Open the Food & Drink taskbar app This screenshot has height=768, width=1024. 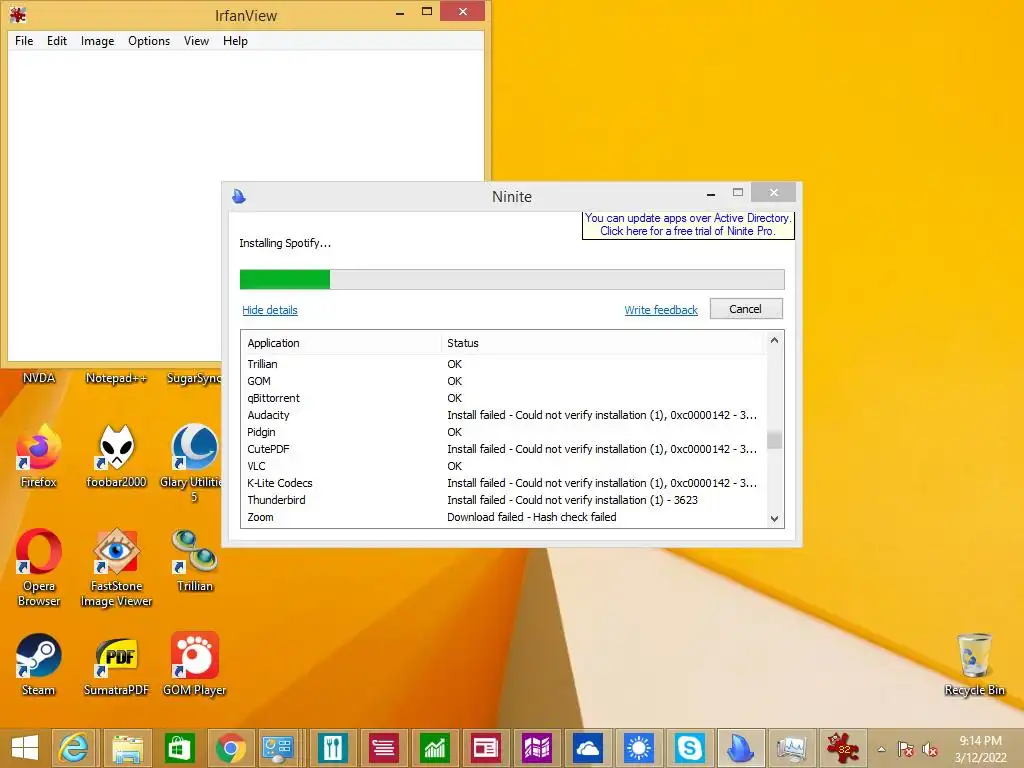(333, 748)
